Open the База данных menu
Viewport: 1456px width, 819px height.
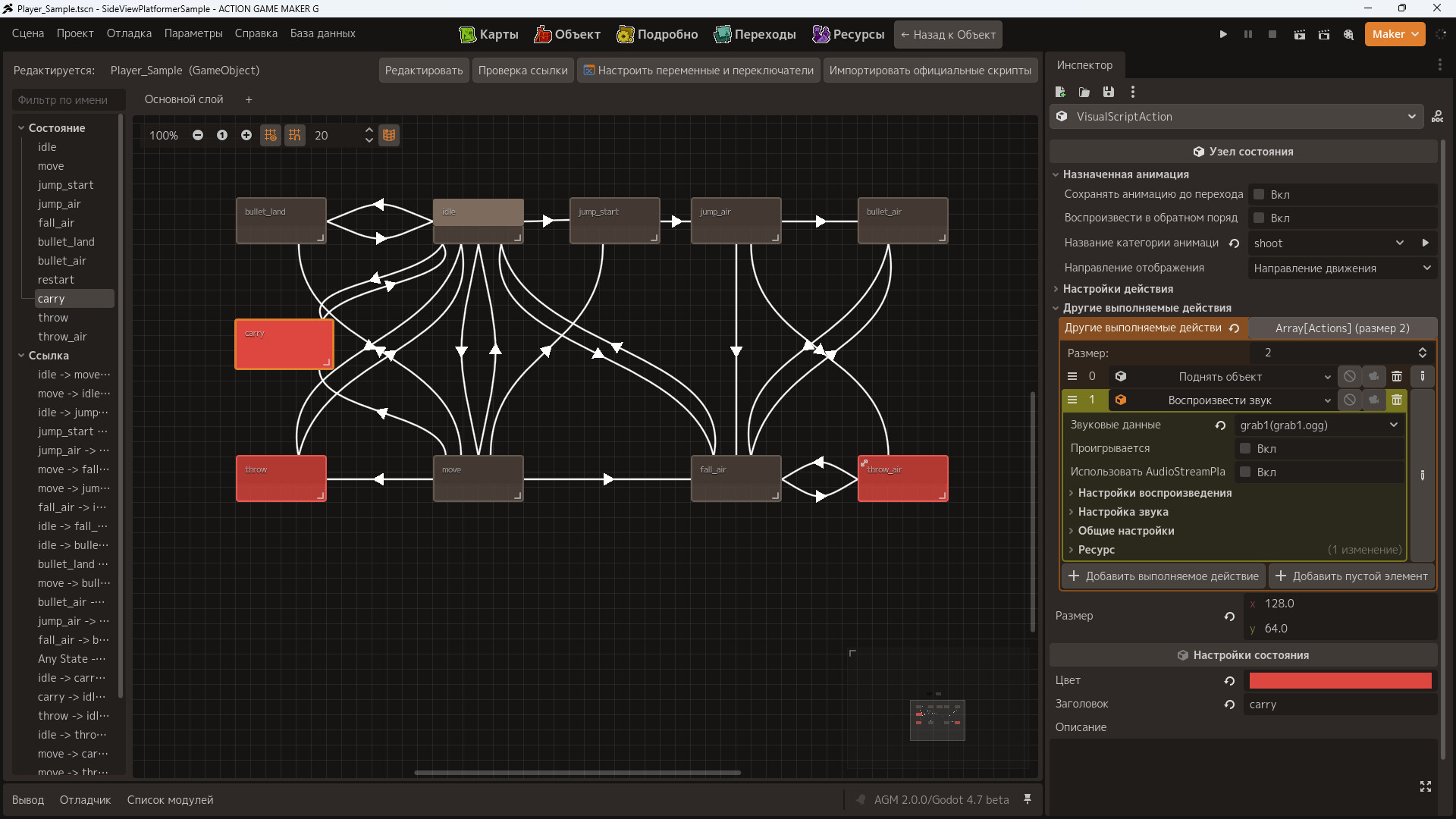[322, 33]
